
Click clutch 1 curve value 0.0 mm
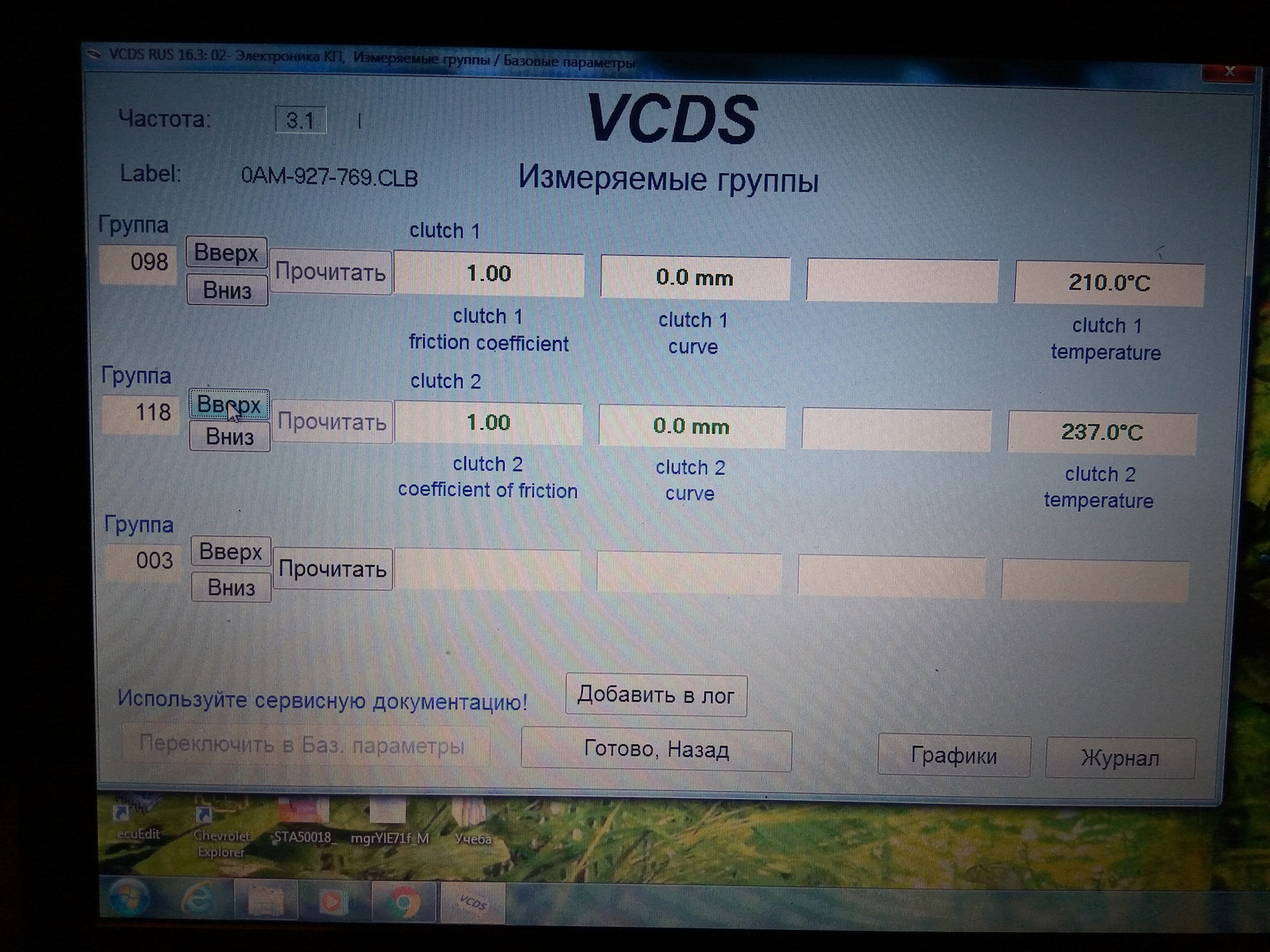tap(695, 278)
